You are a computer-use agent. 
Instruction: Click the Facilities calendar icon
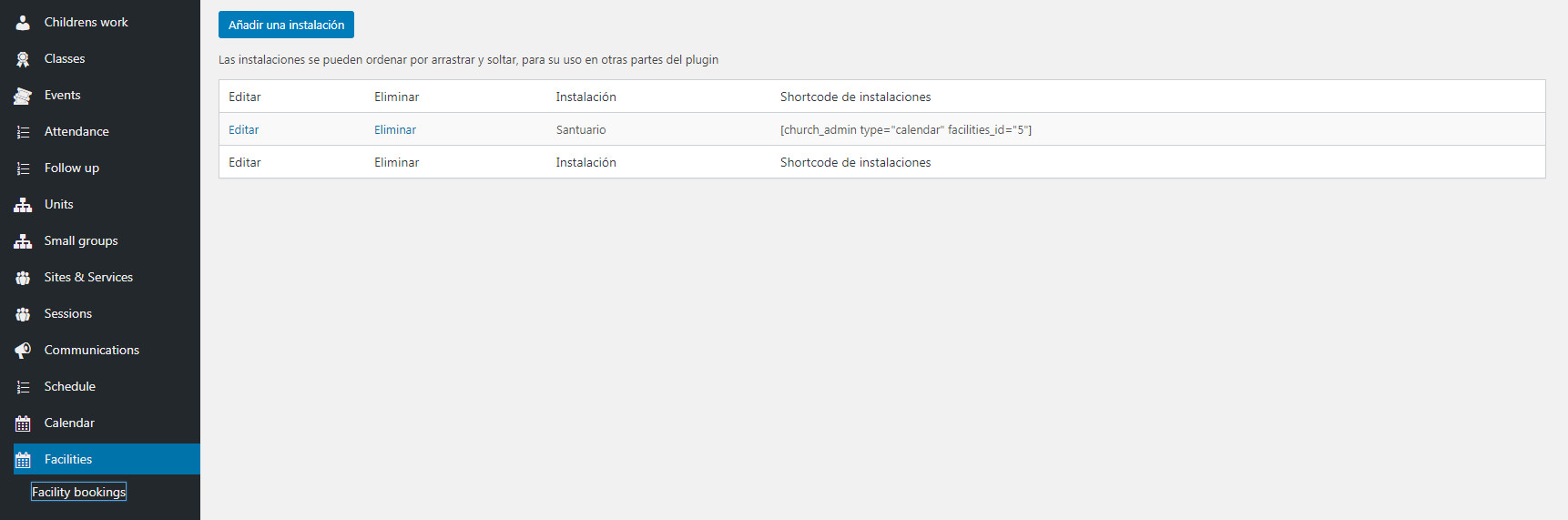tap(23, 460)
